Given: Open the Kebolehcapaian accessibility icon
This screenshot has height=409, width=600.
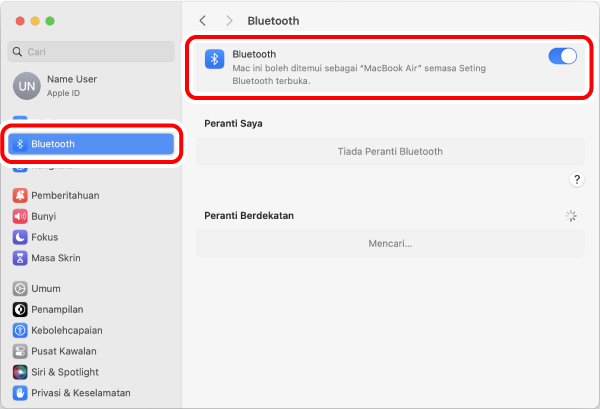Looking at the screenshot, I should point(20,330).
